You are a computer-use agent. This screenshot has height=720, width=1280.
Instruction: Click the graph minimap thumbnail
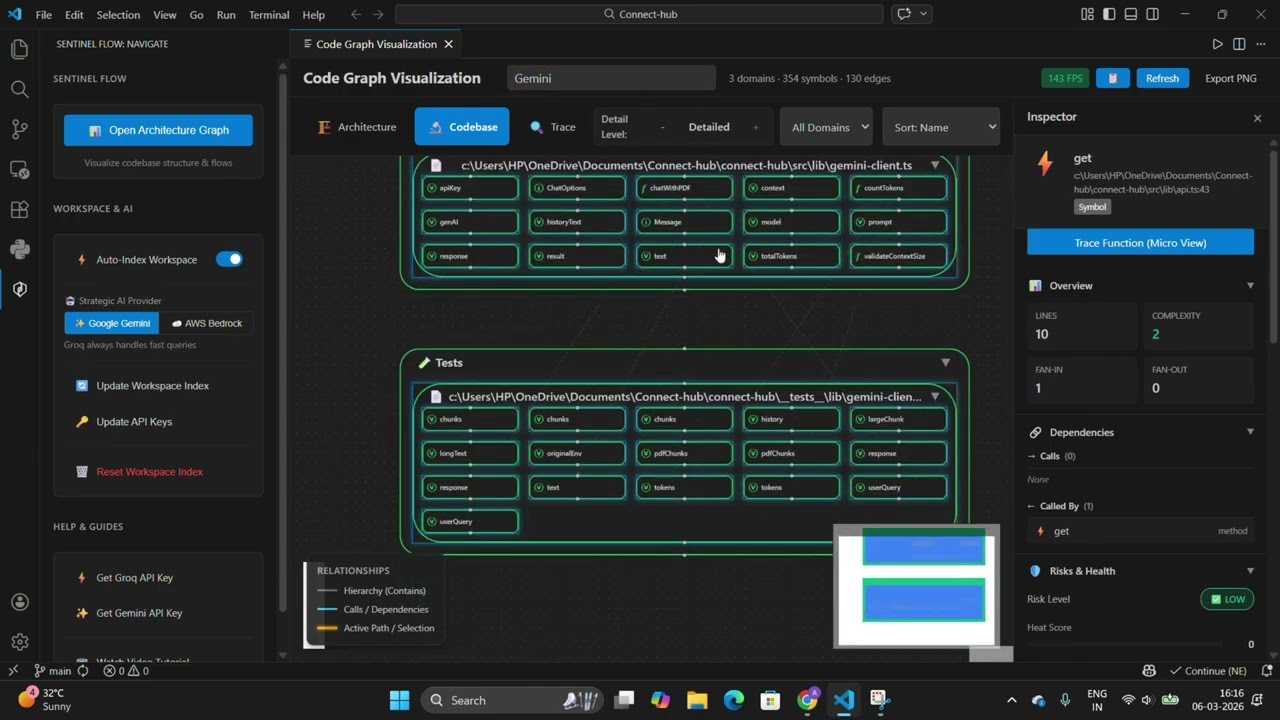pos(917,585)
